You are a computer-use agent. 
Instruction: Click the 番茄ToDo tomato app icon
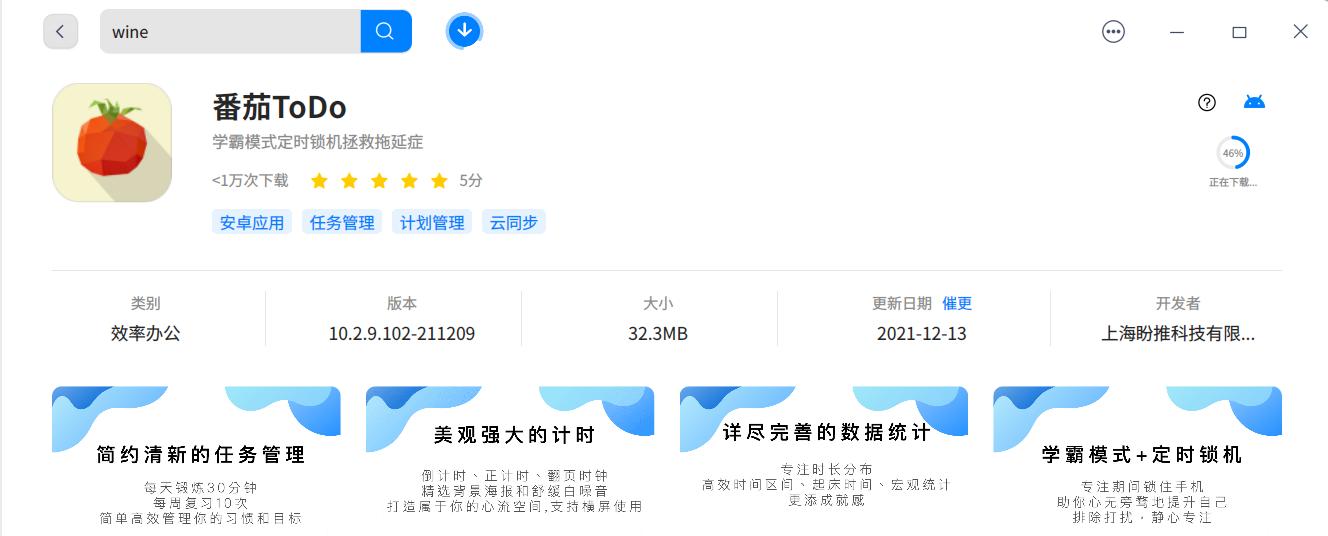pyautogui.click(x=112, y=142)
